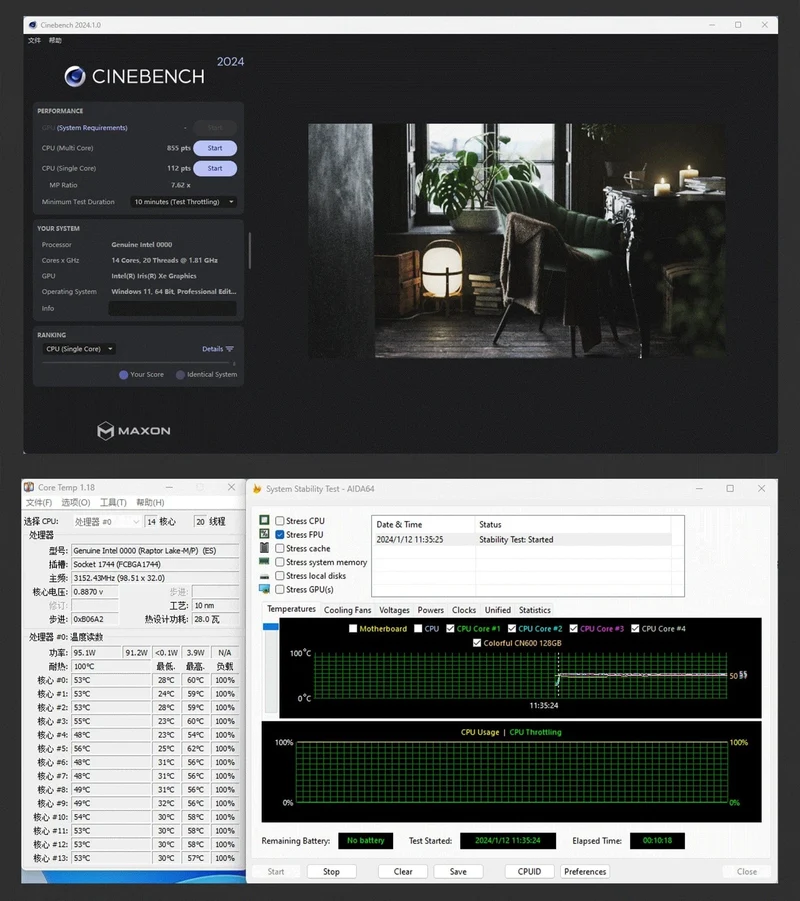Click the Details filter icon in Ranking

230,349
